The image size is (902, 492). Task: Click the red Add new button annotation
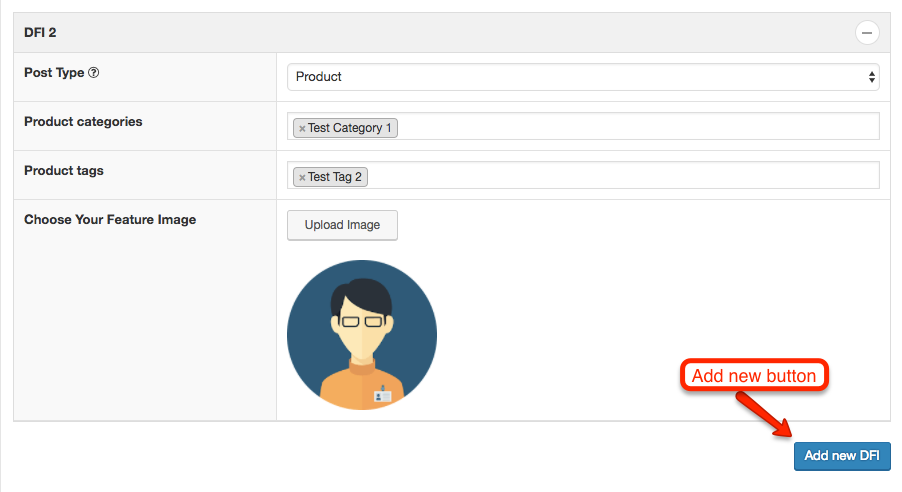(x=754, y=376)
